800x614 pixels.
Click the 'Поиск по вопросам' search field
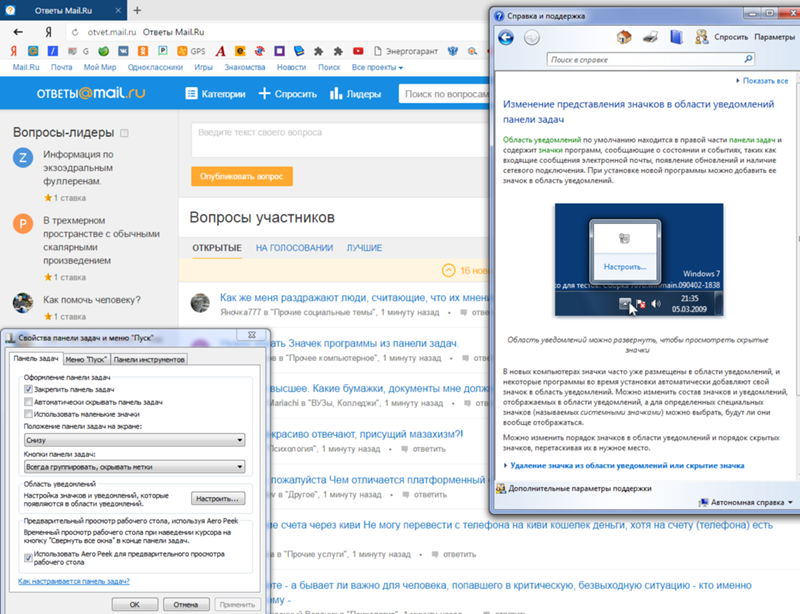(x=444, y=94)
